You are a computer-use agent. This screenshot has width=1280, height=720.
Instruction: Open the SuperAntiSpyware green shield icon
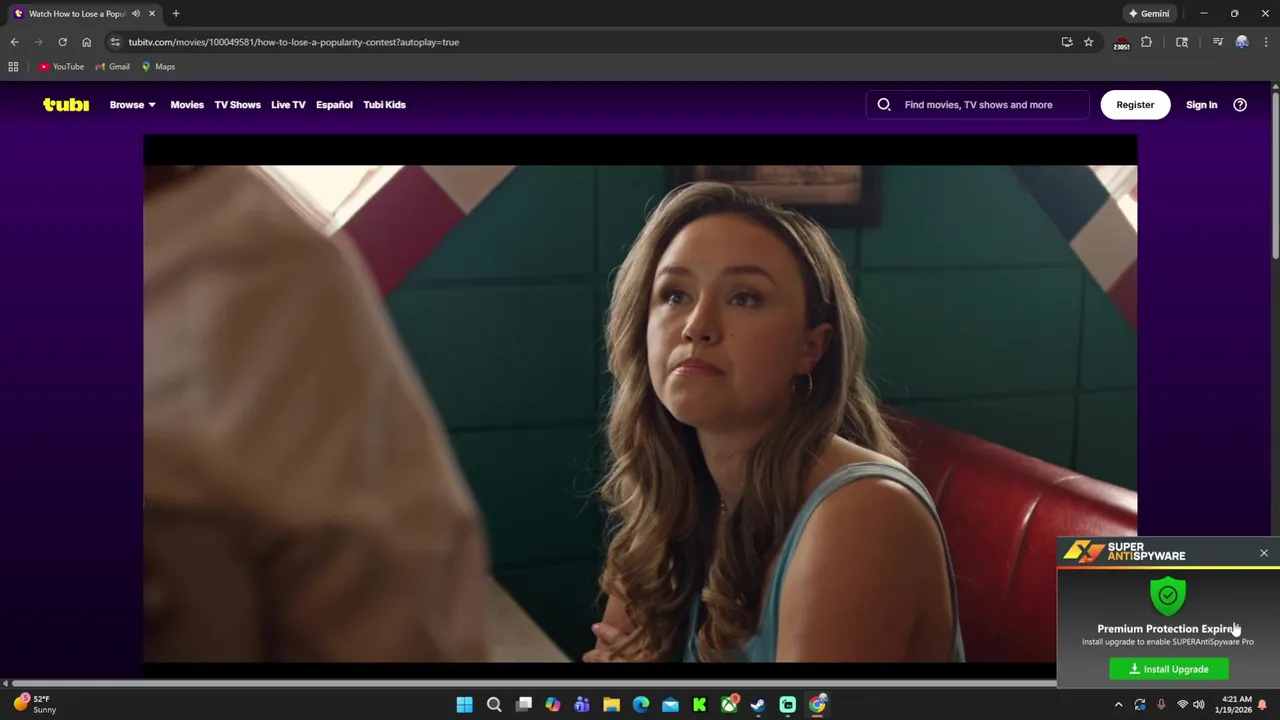1168,595
